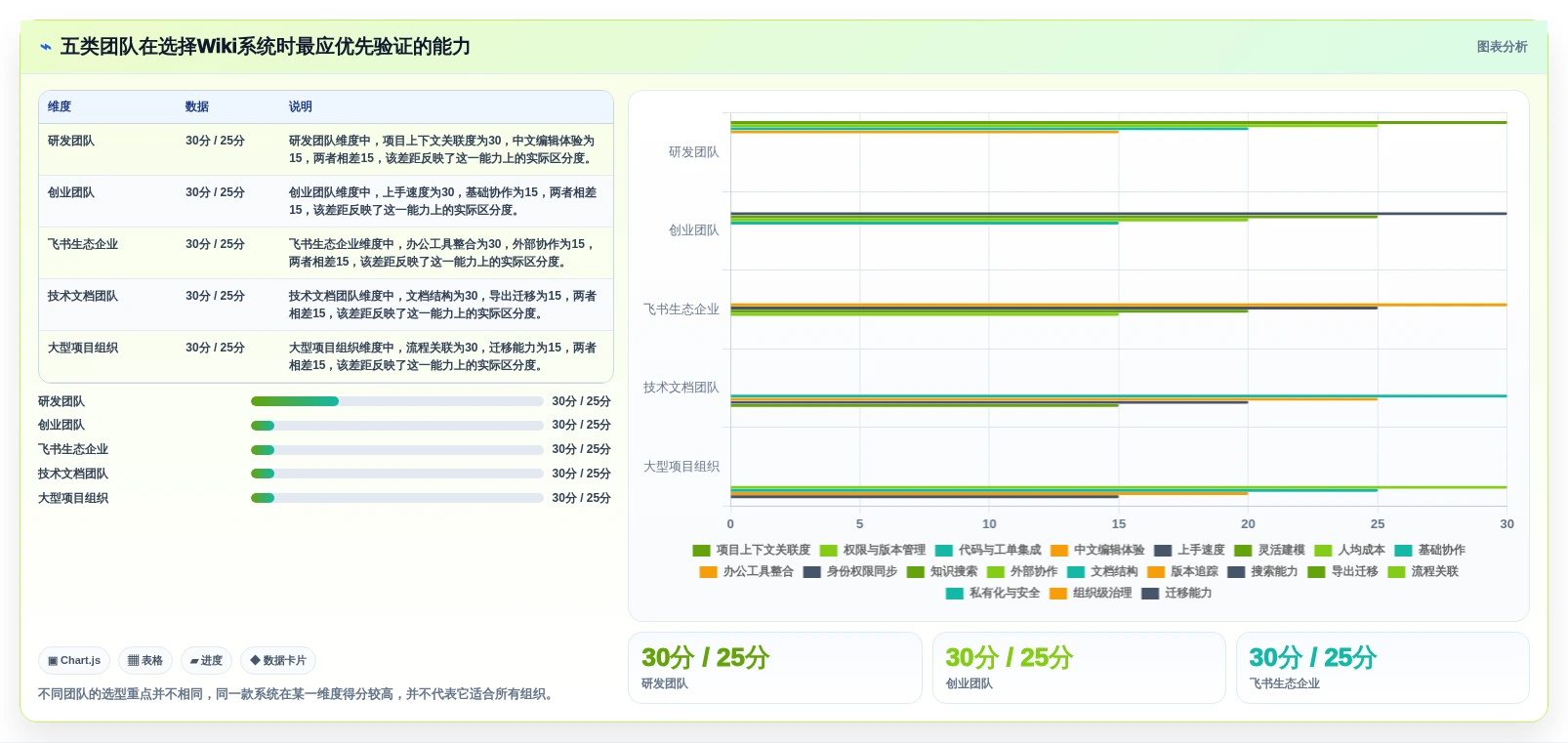Toggle legend item 基础协作

pyautogui.click(x=1428, y=551)
